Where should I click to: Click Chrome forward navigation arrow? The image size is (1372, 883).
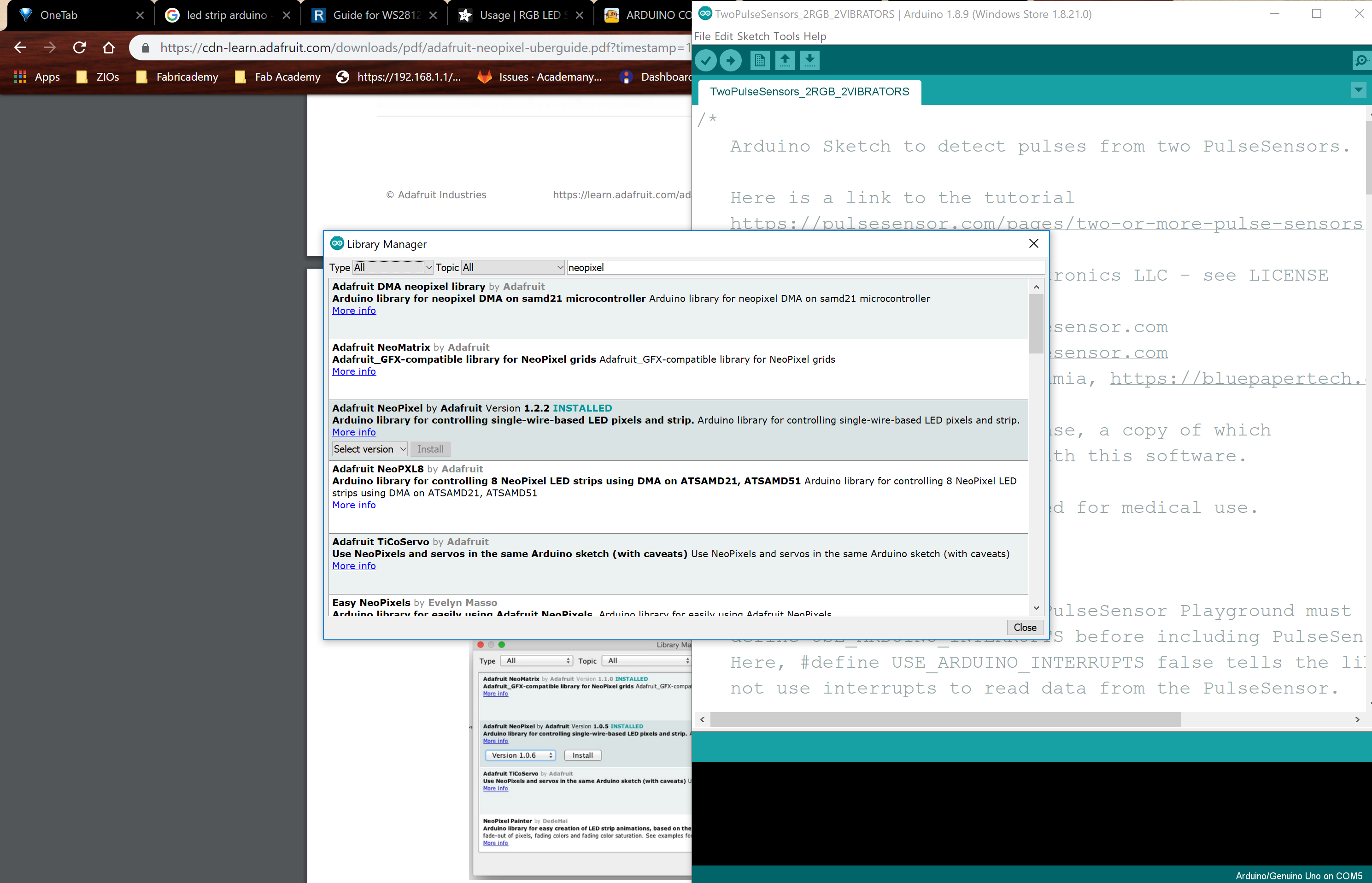pyautogui.click(x=50, y=47)
